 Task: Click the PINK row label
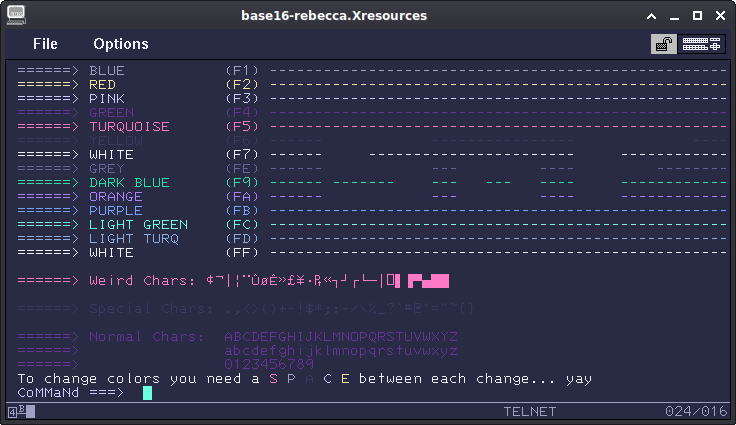(107, 99)
